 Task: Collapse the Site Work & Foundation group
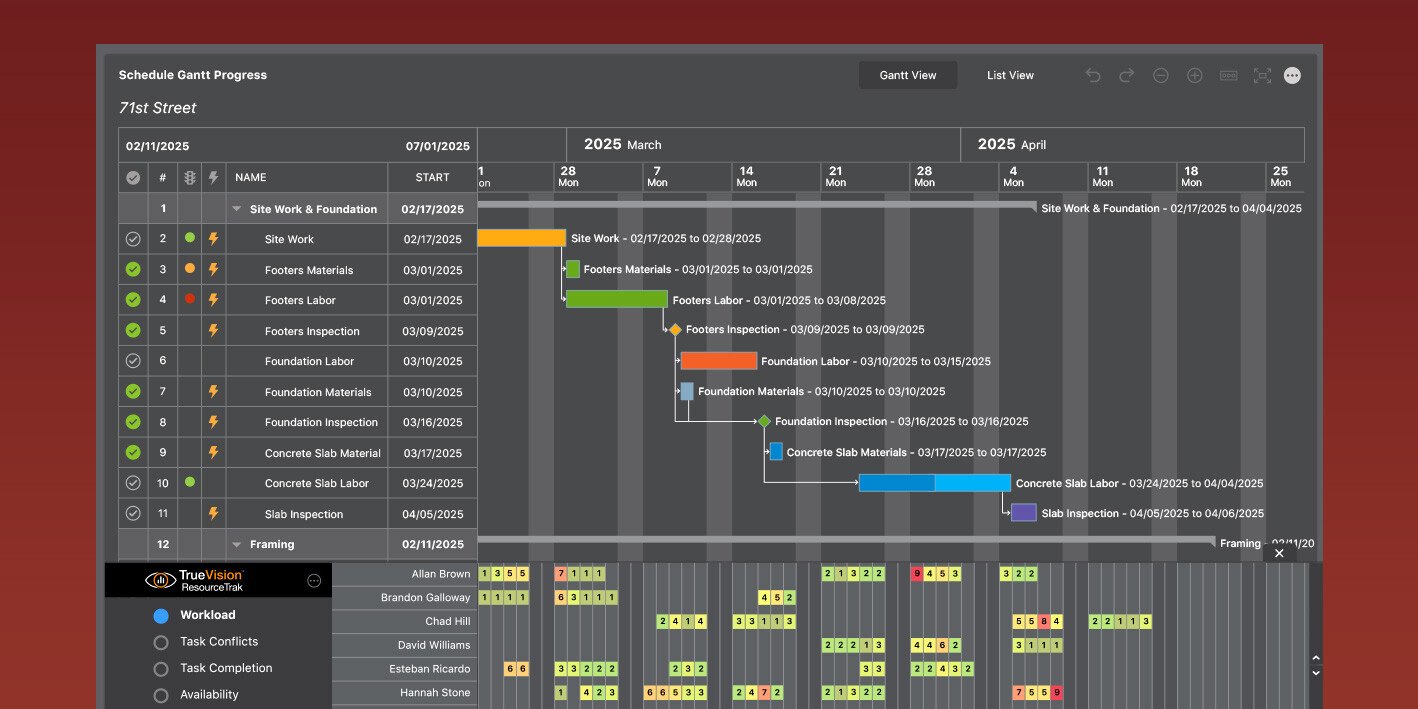(x=237, y=208)
